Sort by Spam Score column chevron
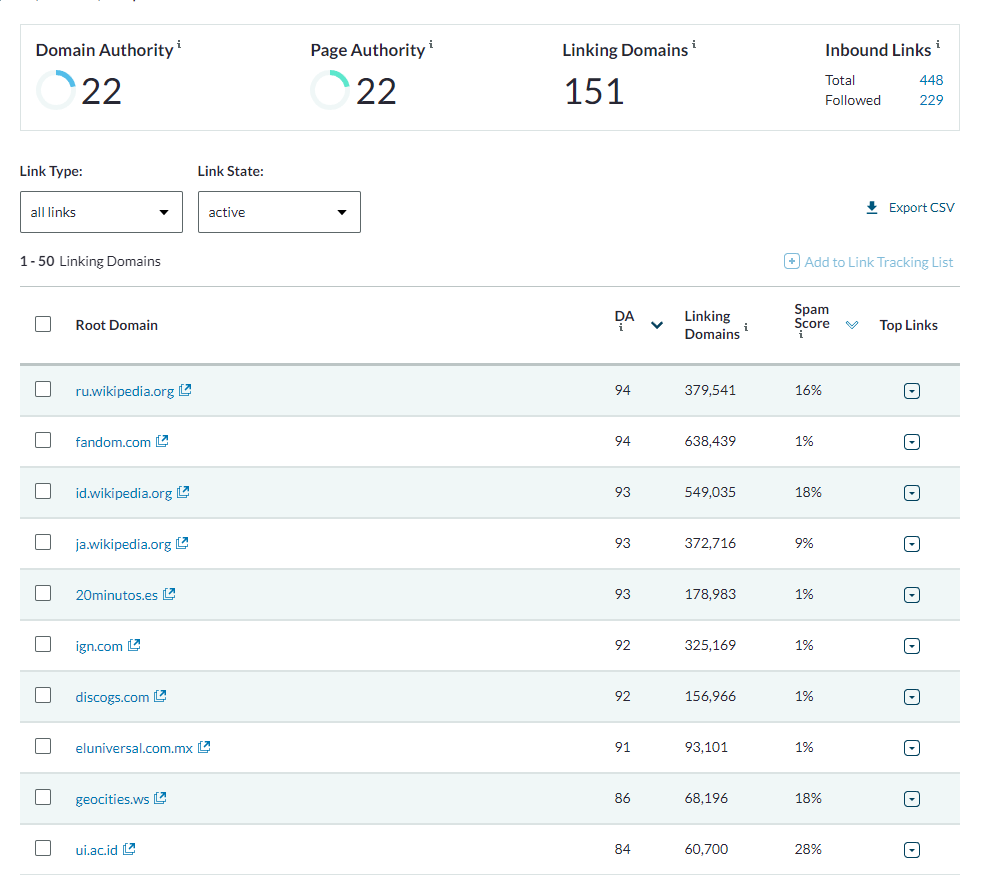Viewport: 984px width, 875px height. [x=852, y=325]
